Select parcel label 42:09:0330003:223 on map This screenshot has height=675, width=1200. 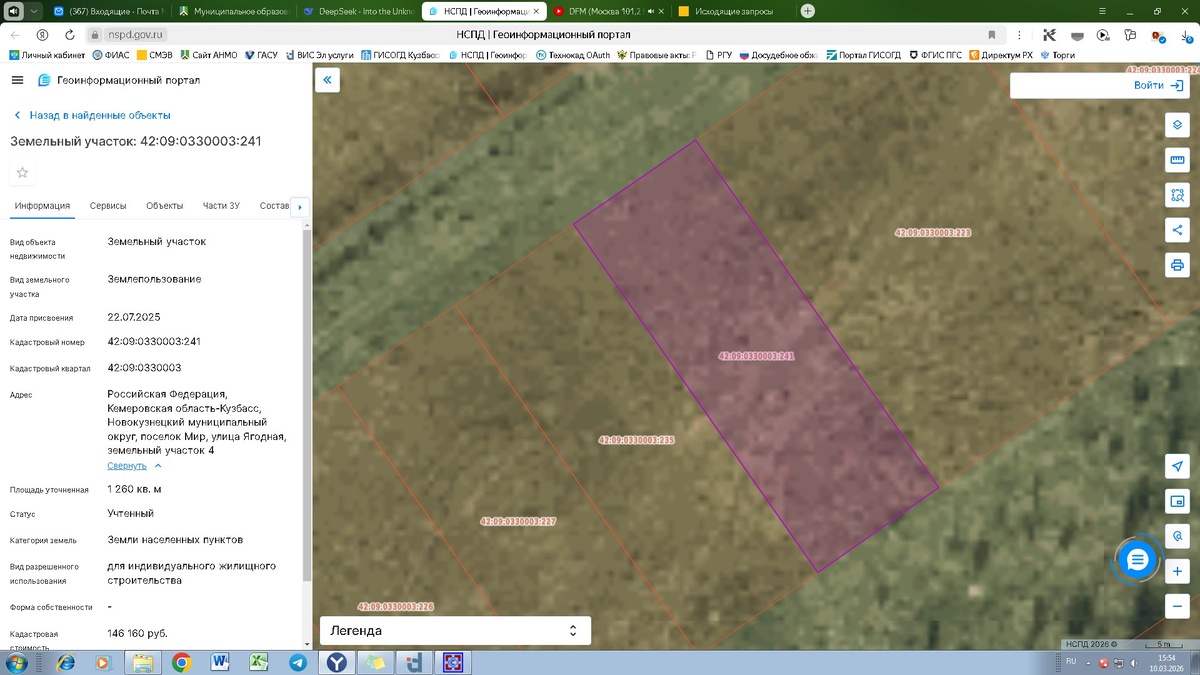point(933,232)
